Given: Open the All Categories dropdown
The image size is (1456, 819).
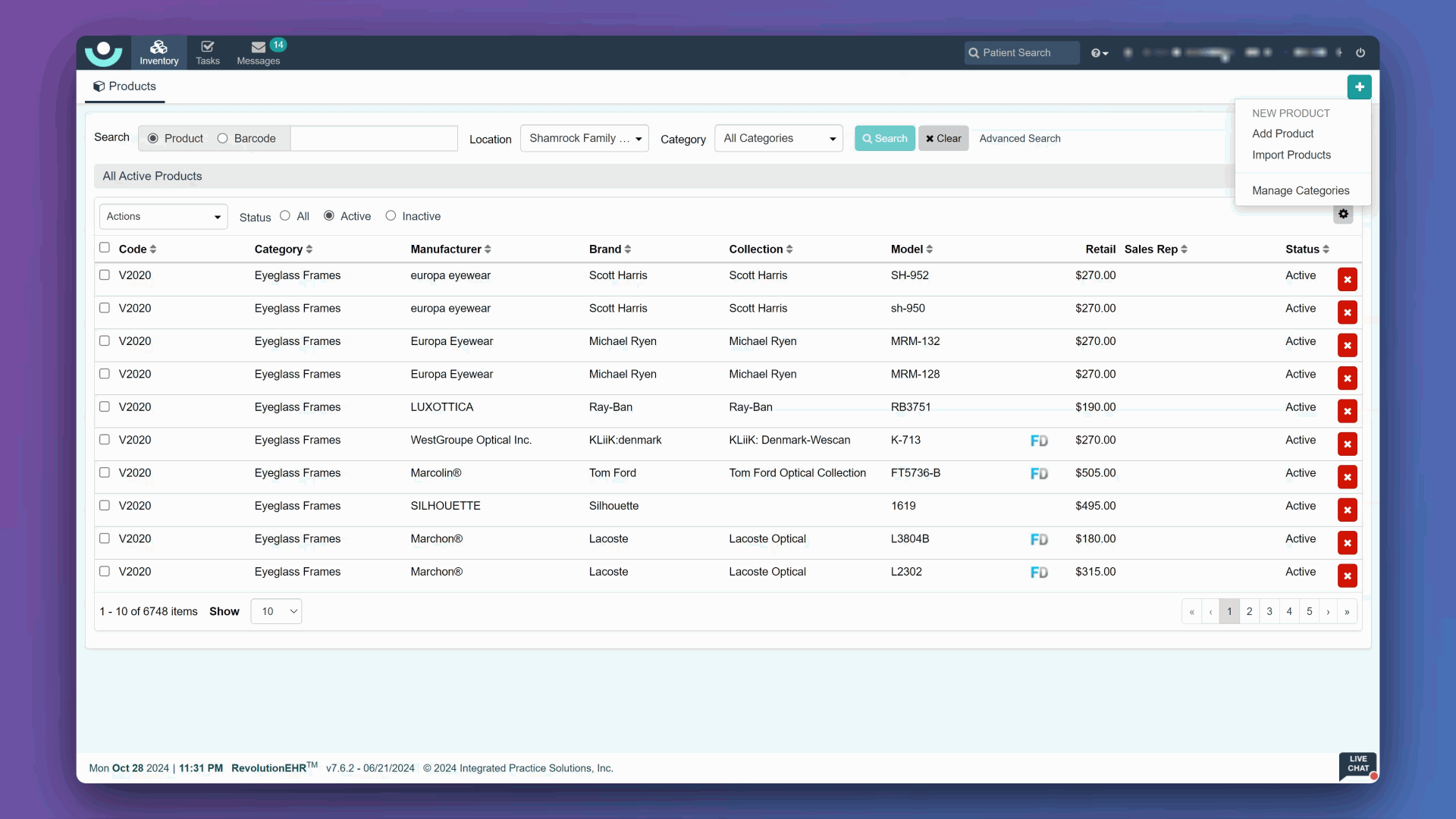Looking at the screenshot, I should [x=778, y=139].
